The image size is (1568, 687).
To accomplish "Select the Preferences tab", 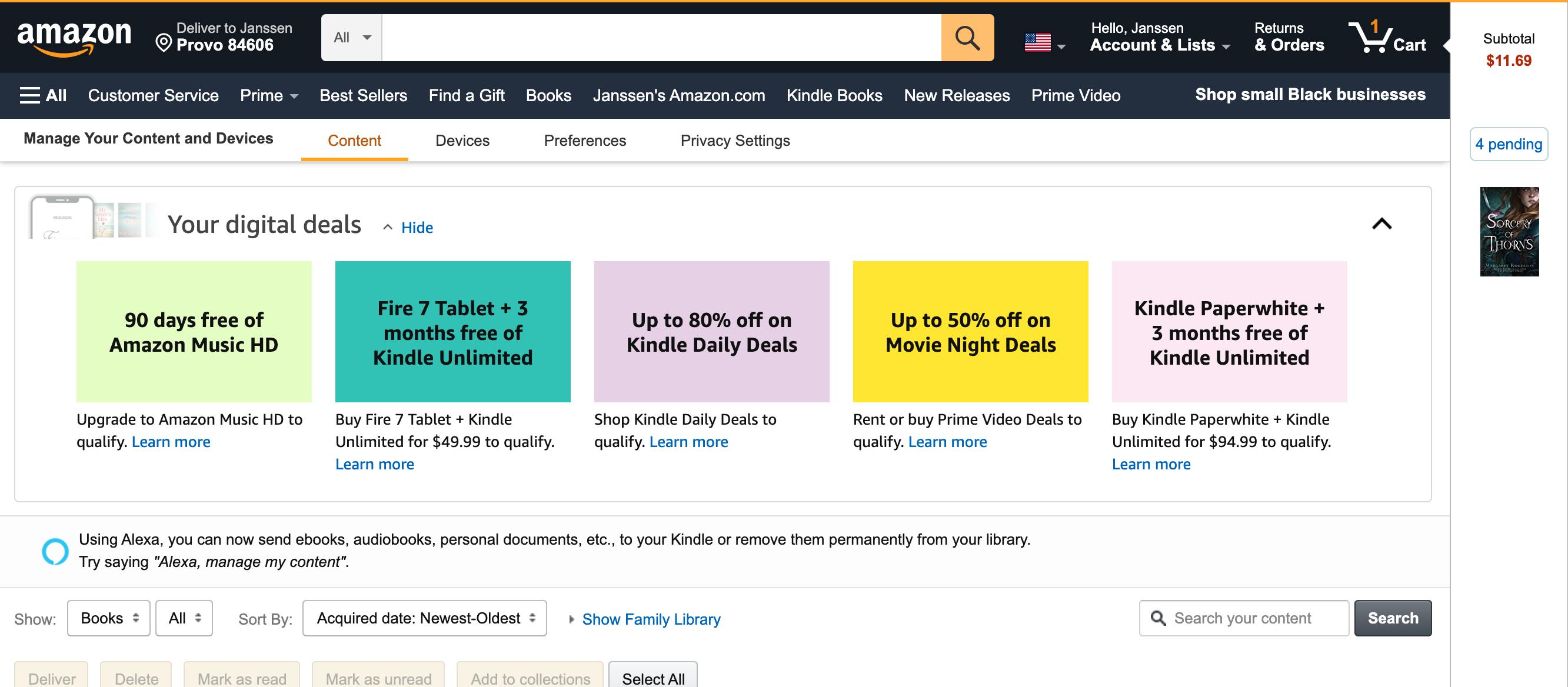I will 585,140.
